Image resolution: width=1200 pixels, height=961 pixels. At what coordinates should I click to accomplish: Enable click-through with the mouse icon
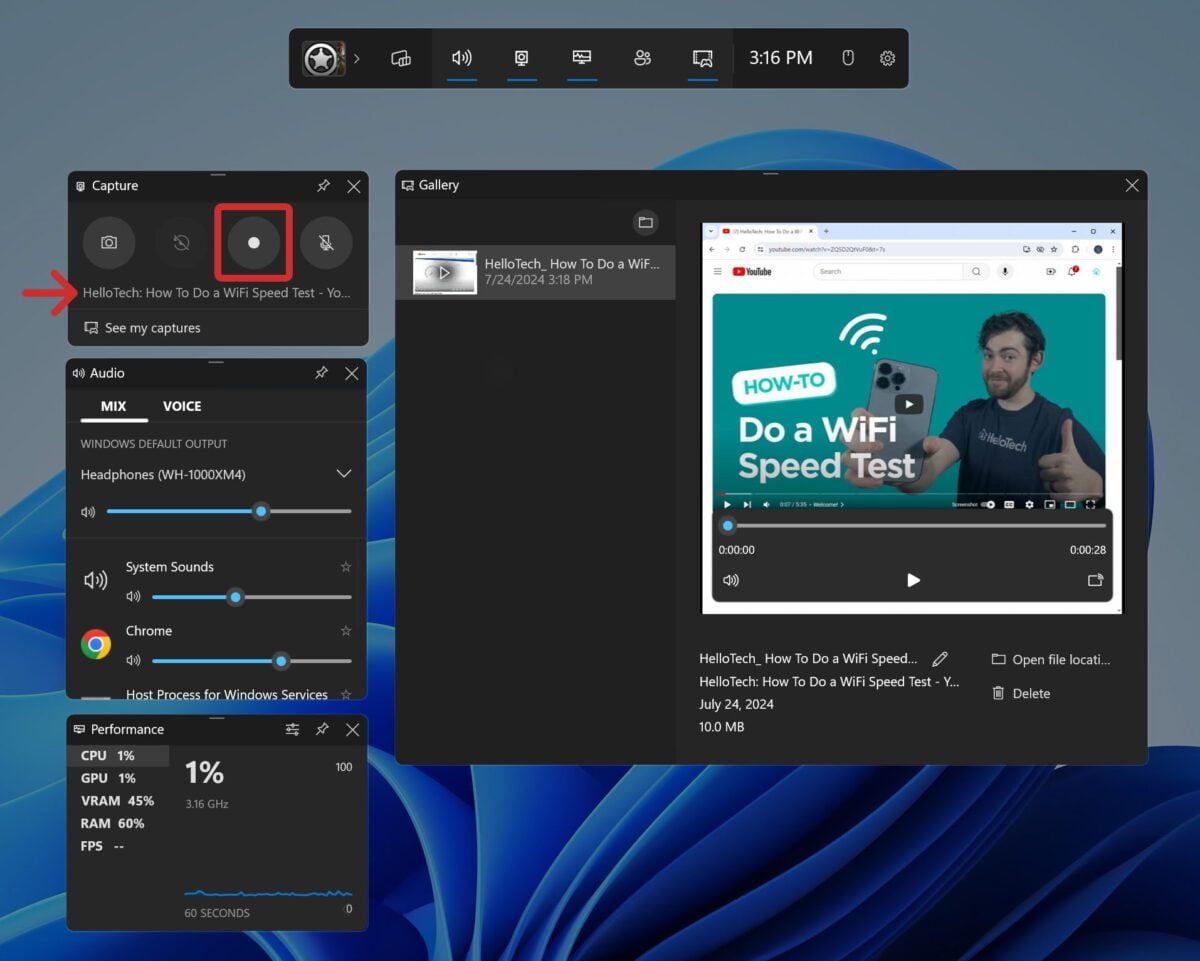[x=847, y=57]
